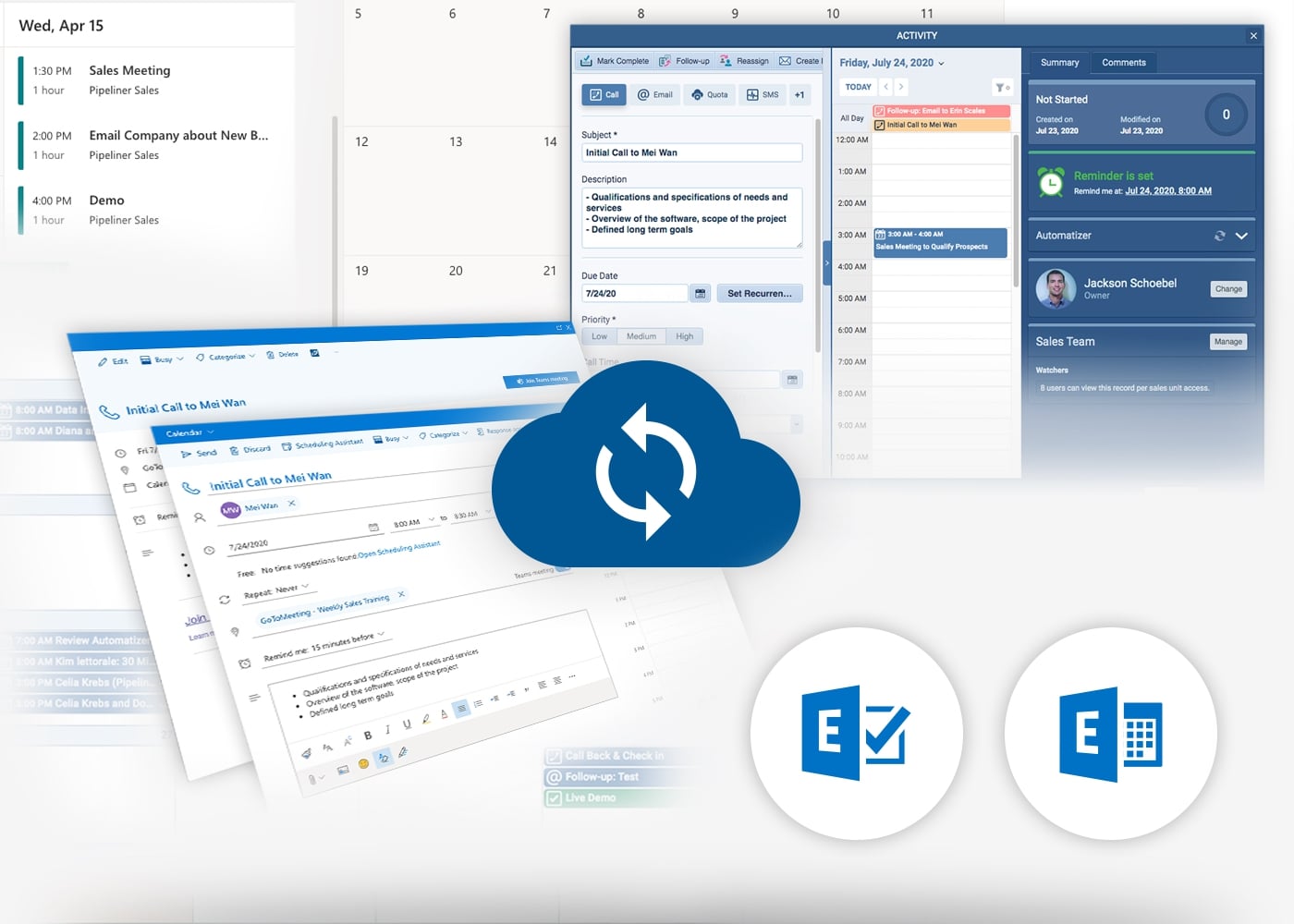Image resolution: width=1294 pixels, height=924 pixels.
Task: Click Manage on the Sales Team panel
Action: click(x=1228, y=341)
